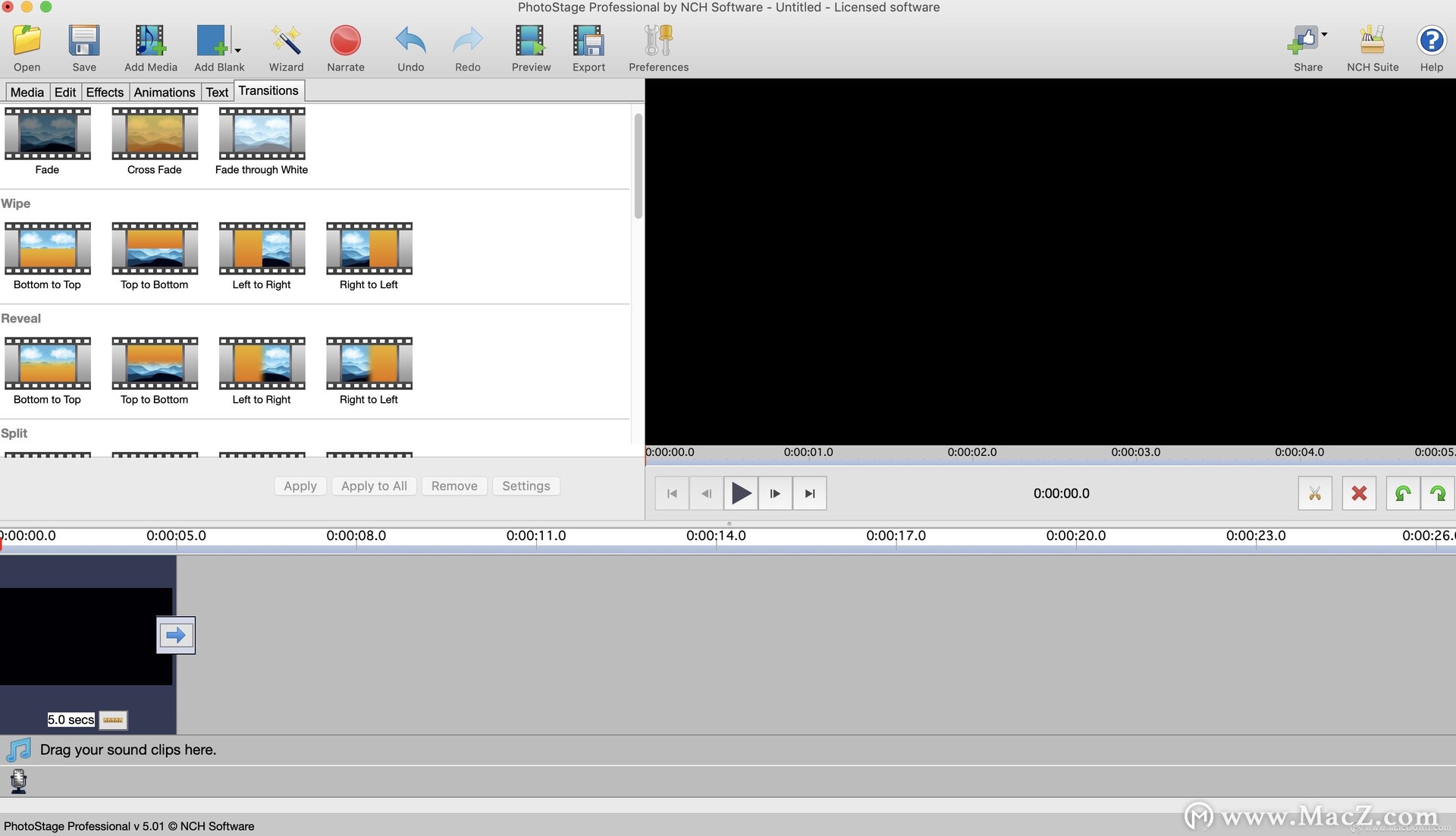Switch to the Animations tab
This screenshot has width=1456, height=836.
click(165, 92)
